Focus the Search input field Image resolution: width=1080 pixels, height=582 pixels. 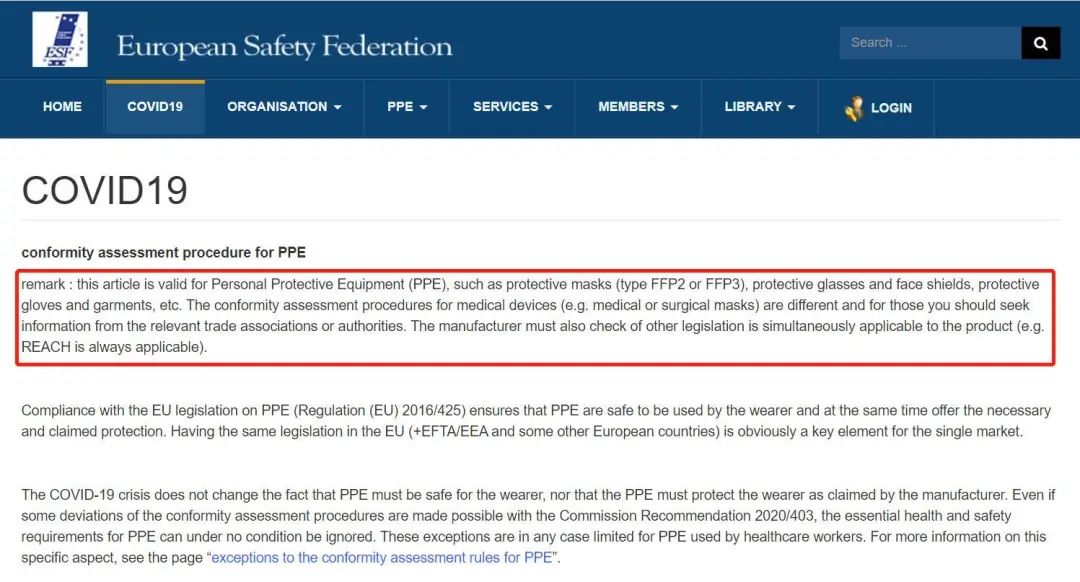point(930,43)
